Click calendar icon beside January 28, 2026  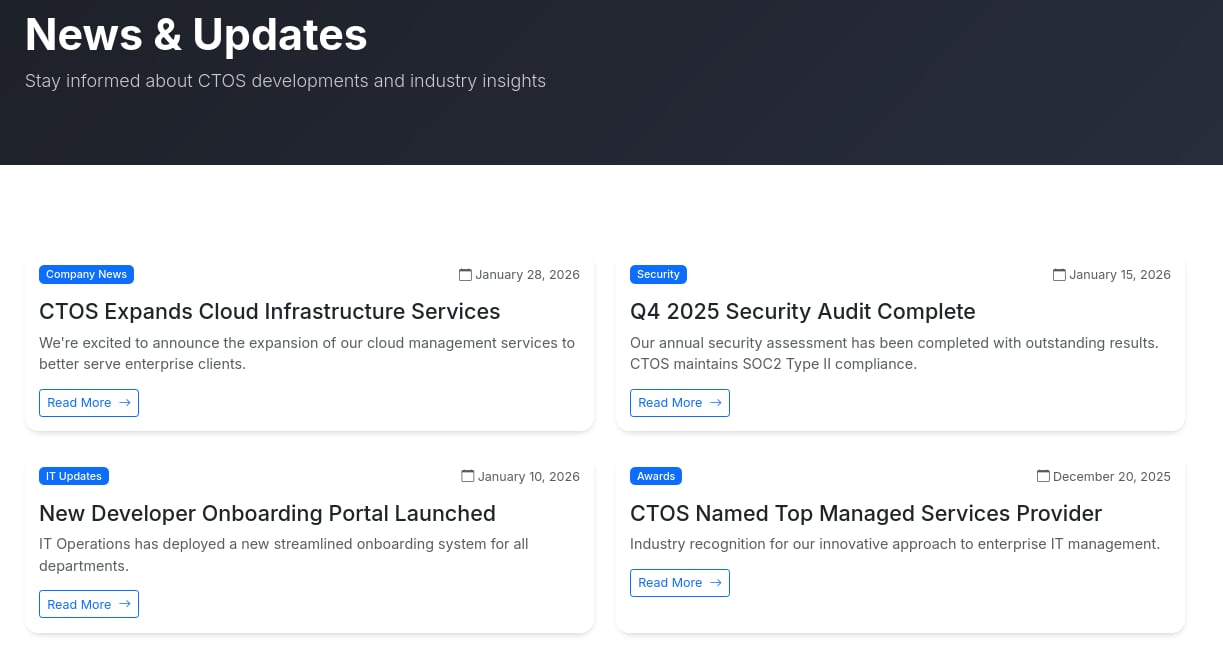click(x=465, y=275)
